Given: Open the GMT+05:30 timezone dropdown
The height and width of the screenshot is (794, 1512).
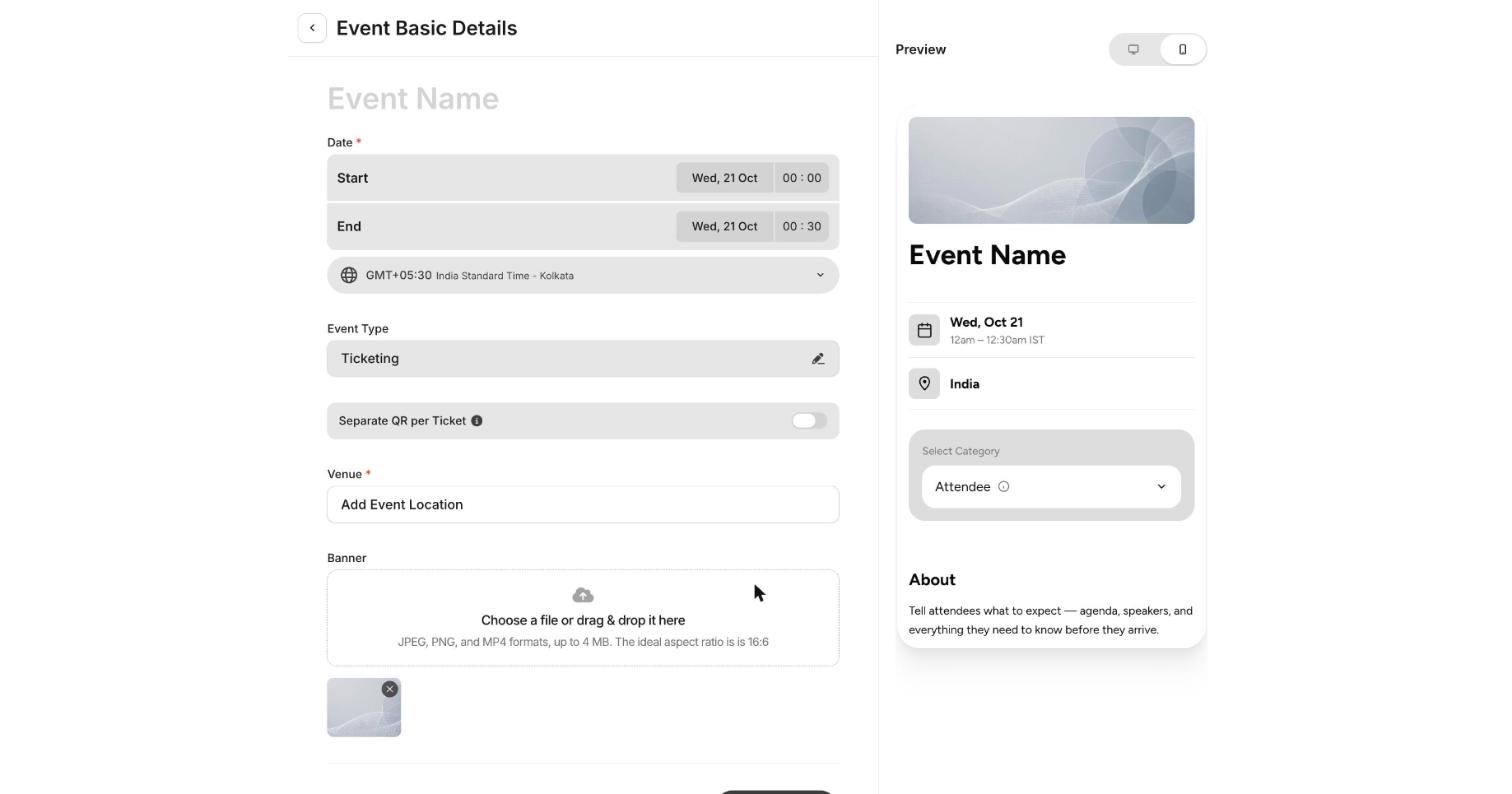Looking at the screenshot, I should pos(583,275).
